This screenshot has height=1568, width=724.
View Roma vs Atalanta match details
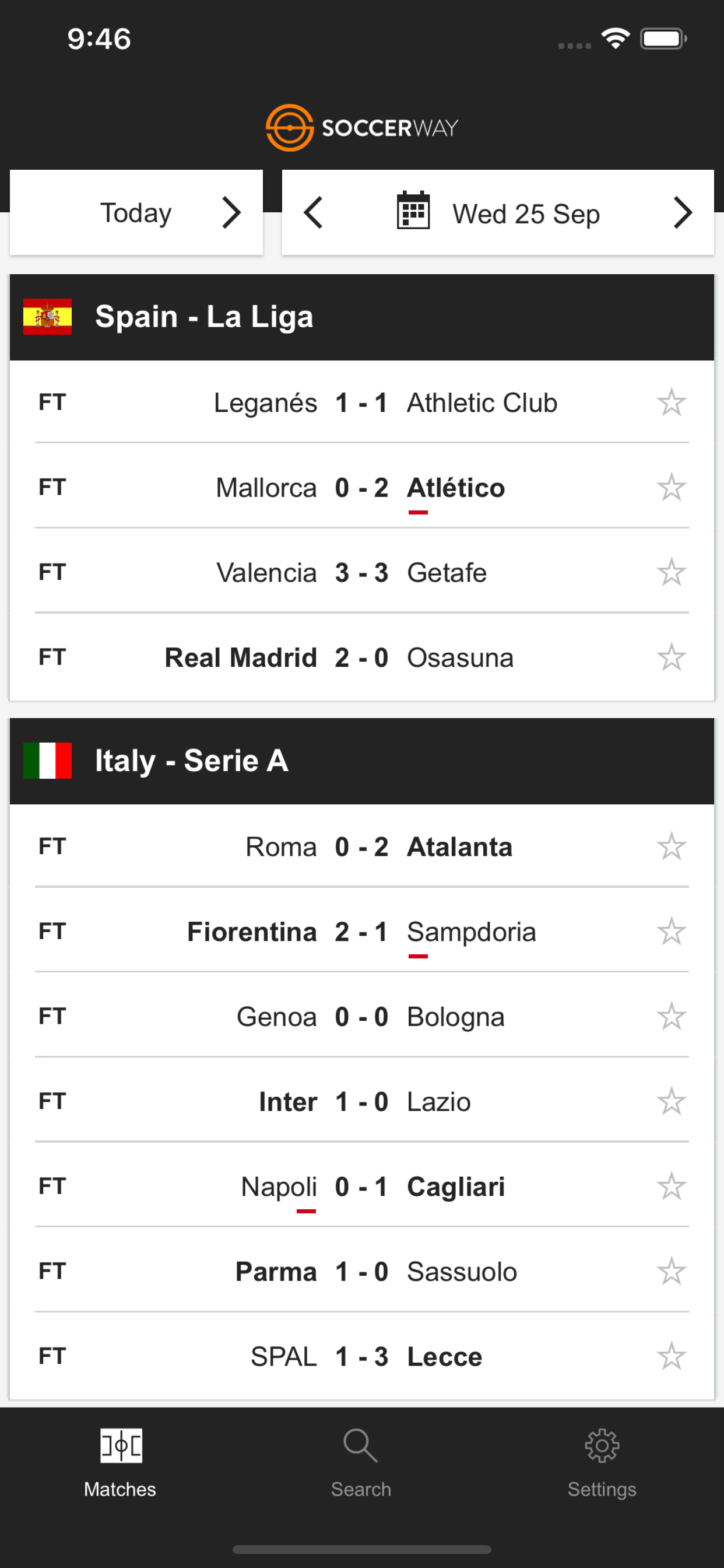(x=361, y=846)
